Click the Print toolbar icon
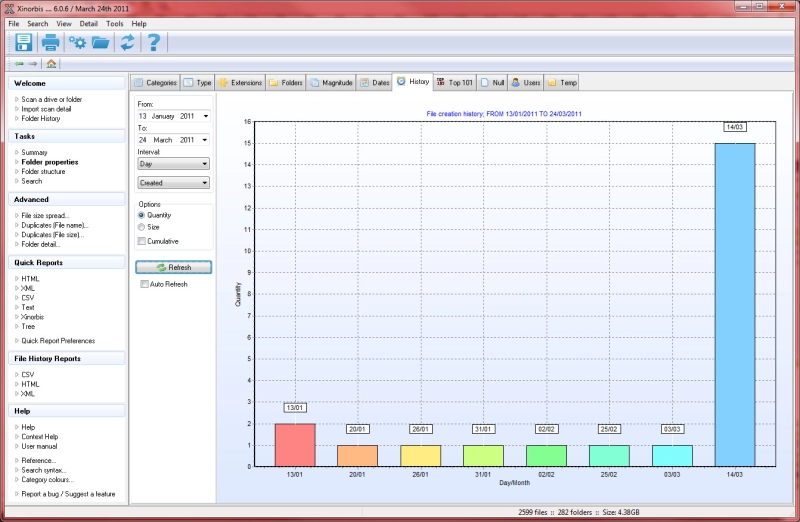800x522 pixels. (x=51, y=42)
